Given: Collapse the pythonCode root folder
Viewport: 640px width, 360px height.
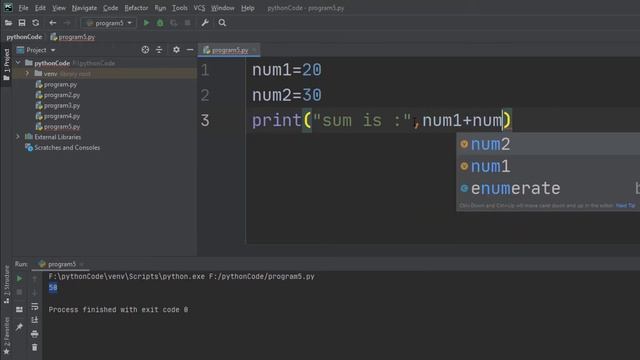Looking at the screenshot, I should (x=18, y=63).
